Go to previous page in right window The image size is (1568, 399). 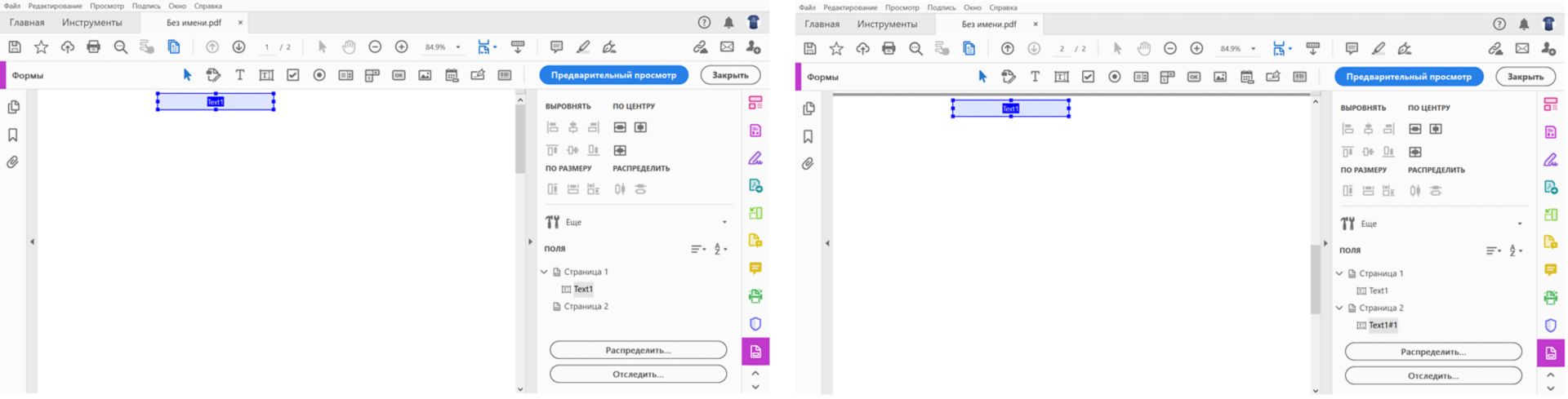pos(1008,49)
